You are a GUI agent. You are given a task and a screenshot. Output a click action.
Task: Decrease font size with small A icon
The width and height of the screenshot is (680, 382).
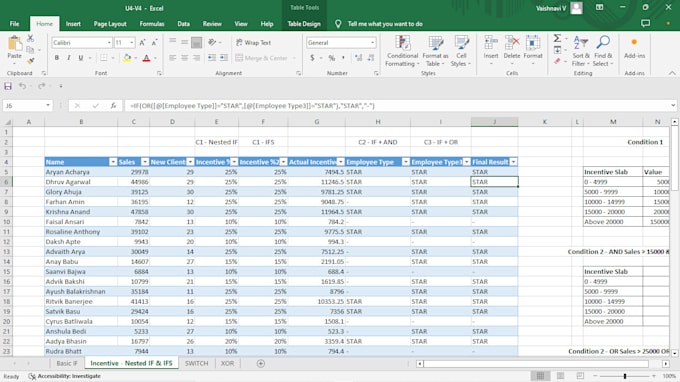154,42
